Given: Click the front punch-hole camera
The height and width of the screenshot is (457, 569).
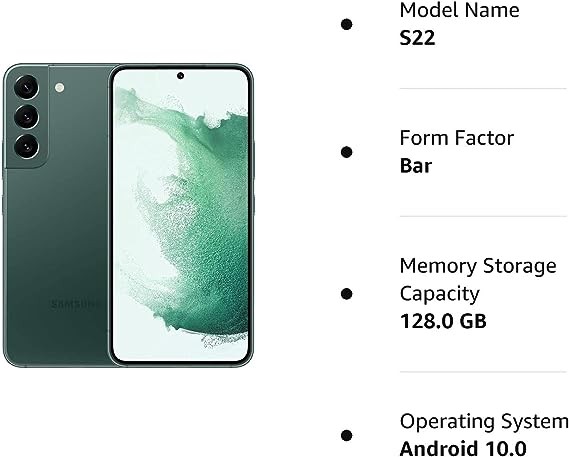Looking at the screenshot, I should [x=180, y=76].
